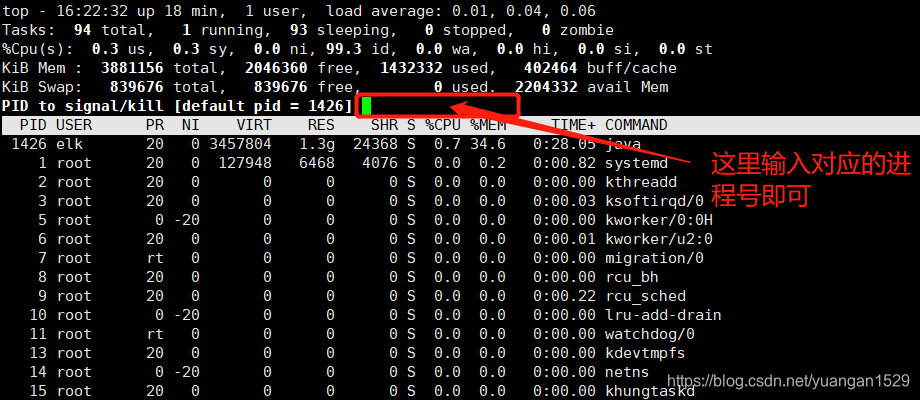Screen dimensions: 920x400
Task: Select the kworker/u2:0 command entry
Action: (x=659, y=239)
